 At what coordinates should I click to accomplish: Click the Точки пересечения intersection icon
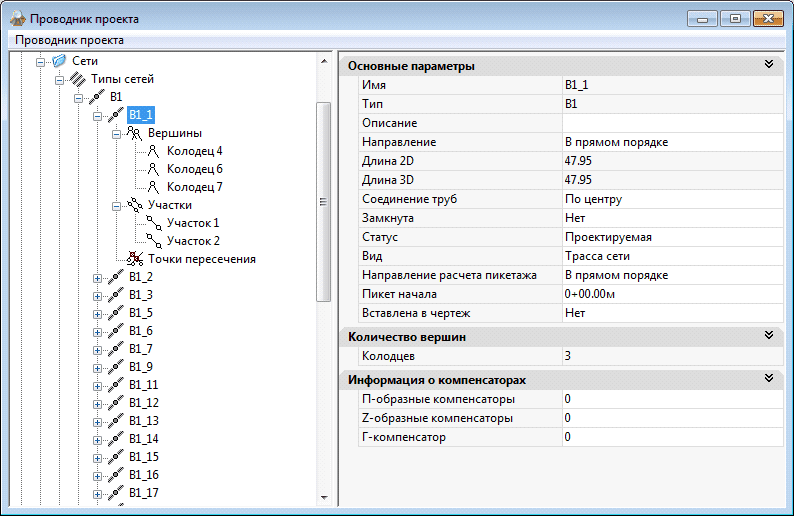135,259
